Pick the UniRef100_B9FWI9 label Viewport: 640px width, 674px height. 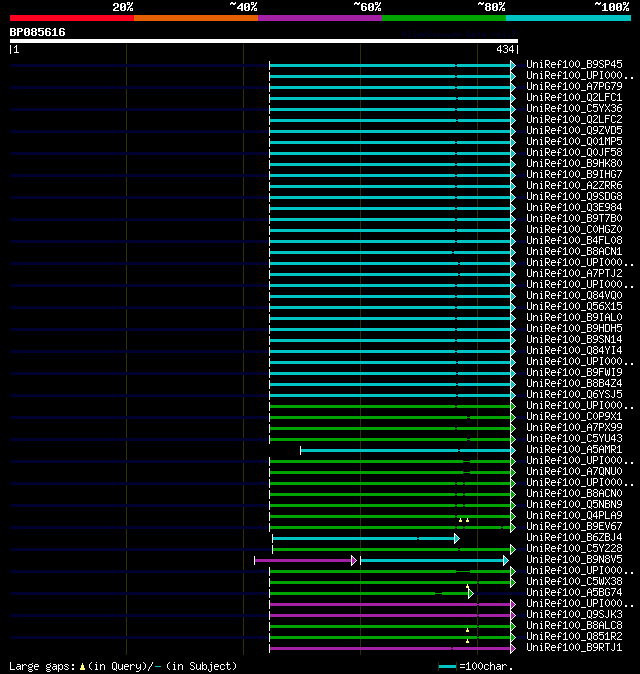coord(574,373)
